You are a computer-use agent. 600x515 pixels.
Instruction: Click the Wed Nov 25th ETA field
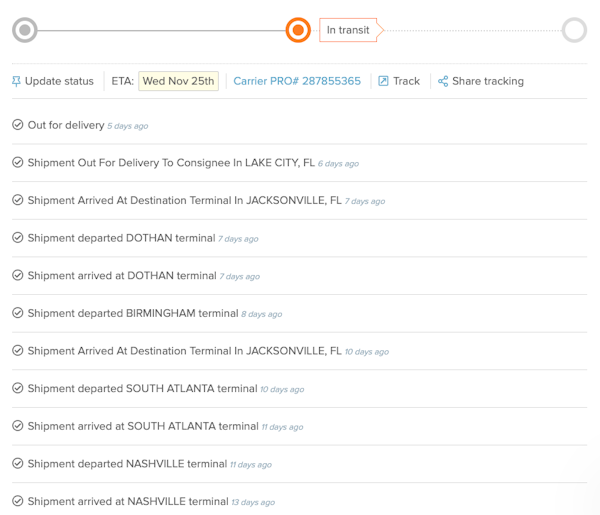point(178,81)
